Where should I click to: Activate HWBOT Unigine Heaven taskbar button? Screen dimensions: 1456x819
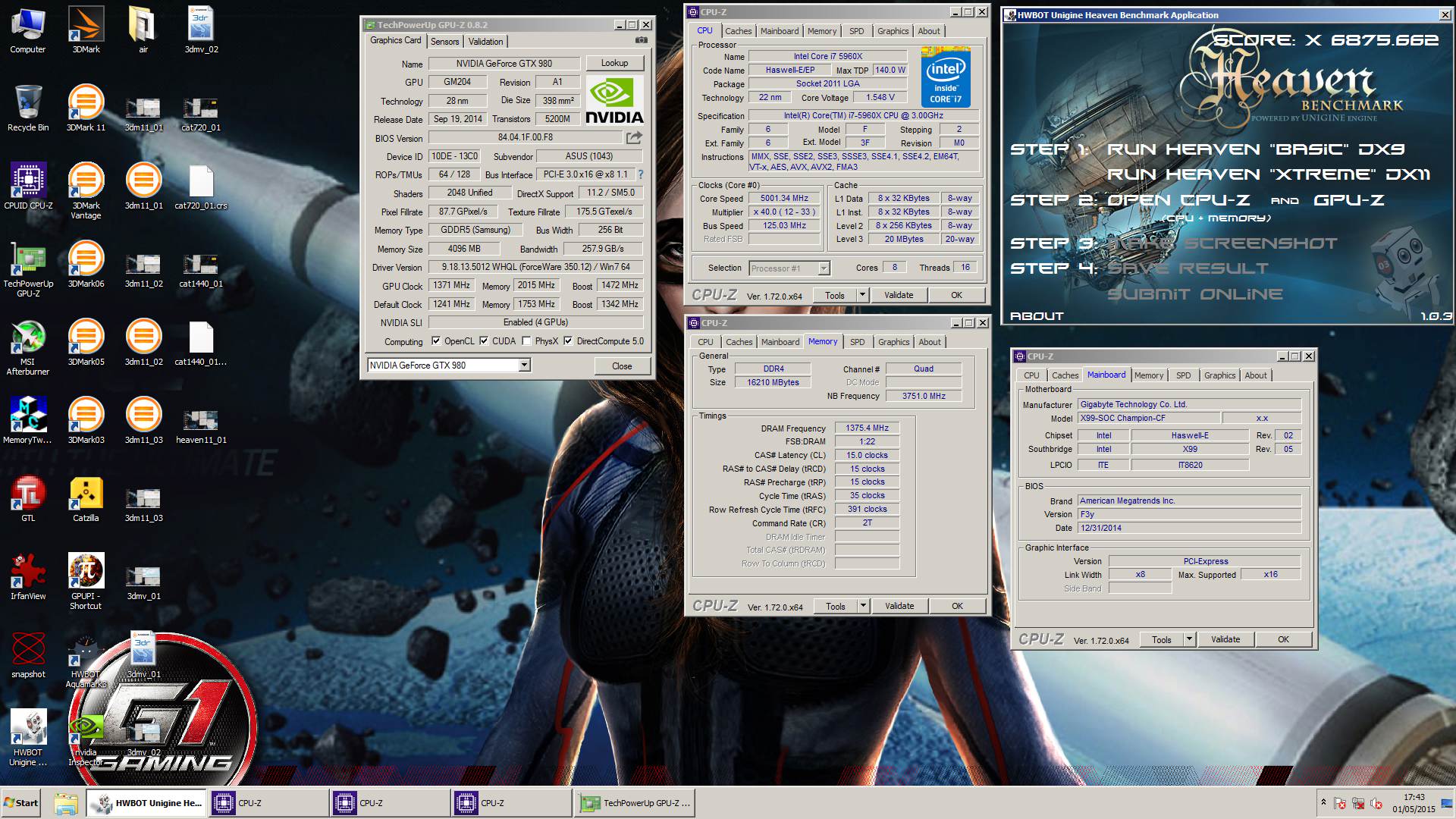(x=146, y=803)
